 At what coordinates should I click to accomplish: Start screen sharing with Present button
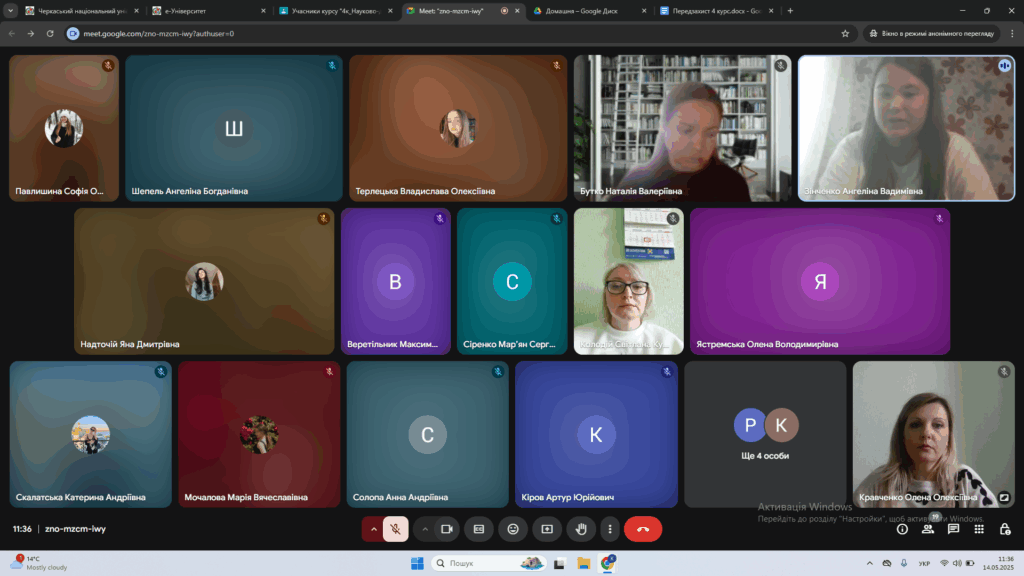pos(547,528)
